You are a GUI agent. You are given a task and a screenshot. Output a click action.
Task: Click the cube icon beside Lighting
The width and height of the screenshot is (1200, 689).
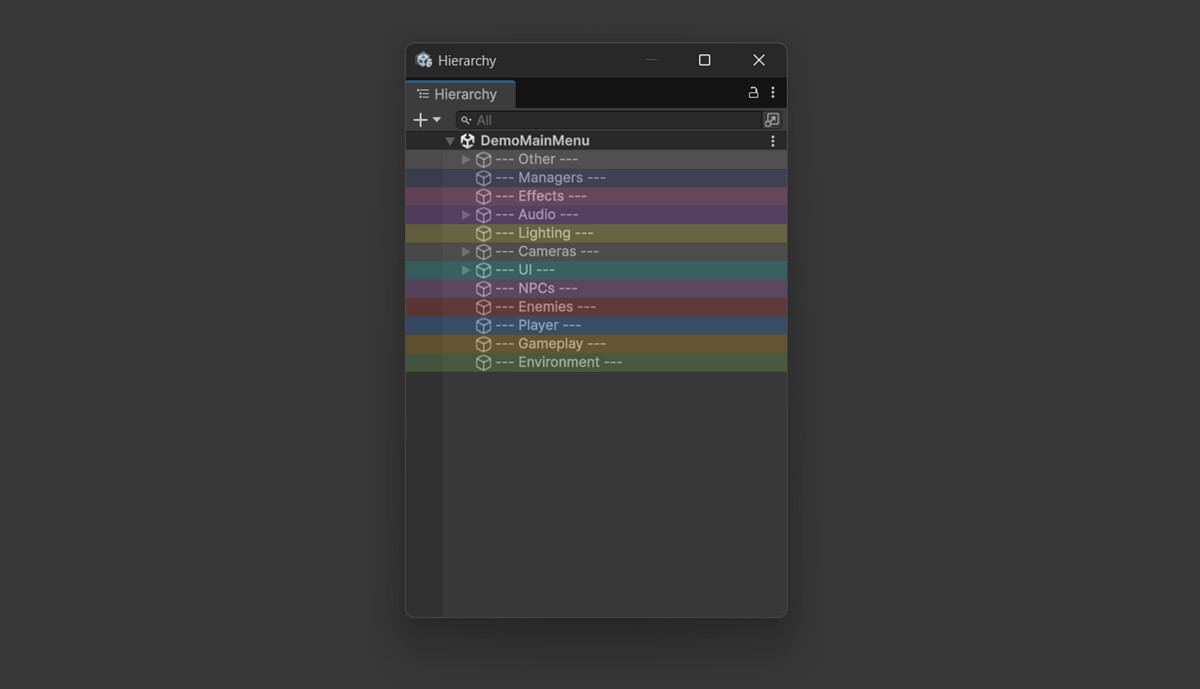(x=483, y=233)
